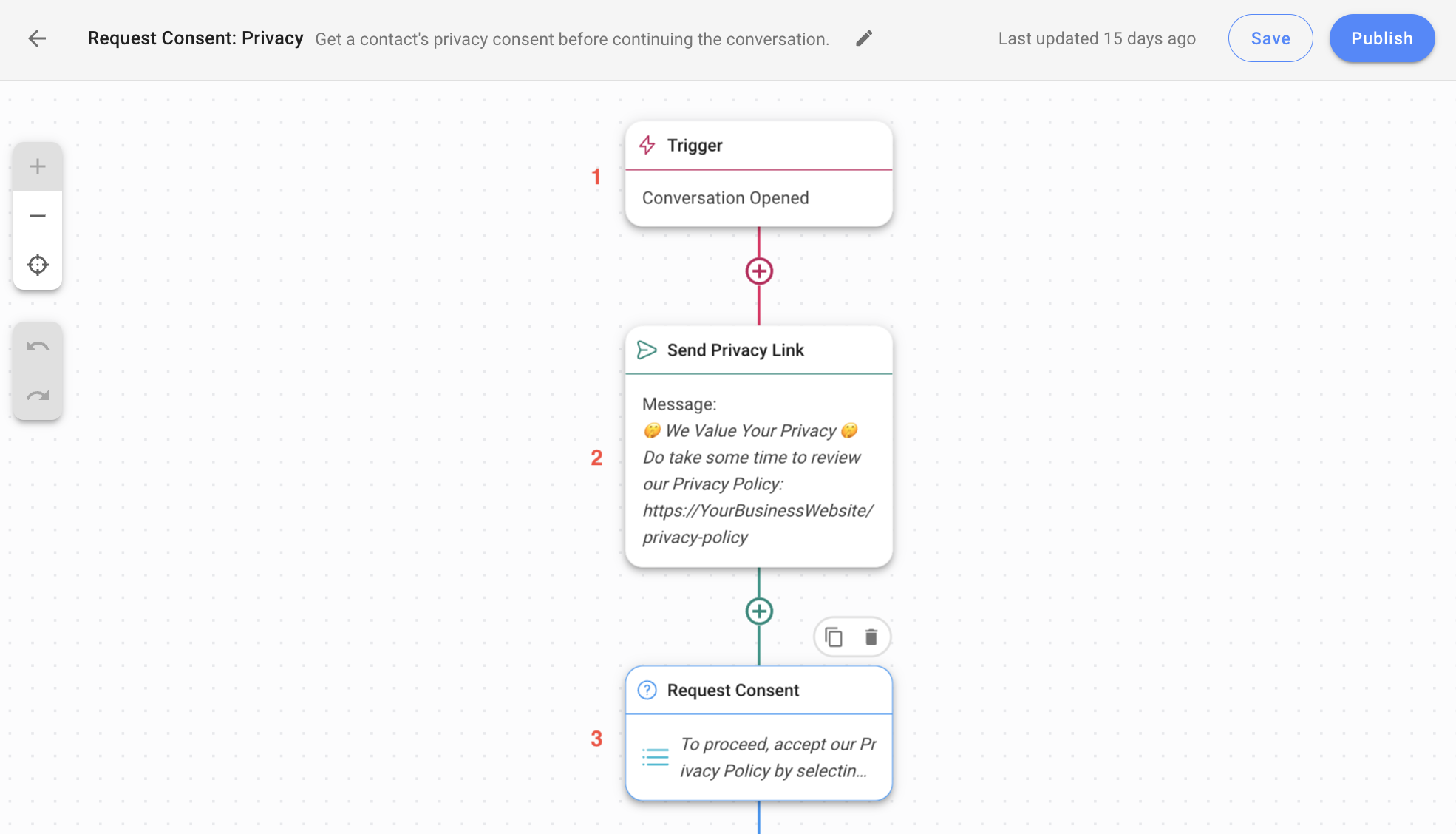Edit workflow description with the pencil icon
This screenshot has height=834, width=1456.
pyautogui.click(x=863, y=38)
